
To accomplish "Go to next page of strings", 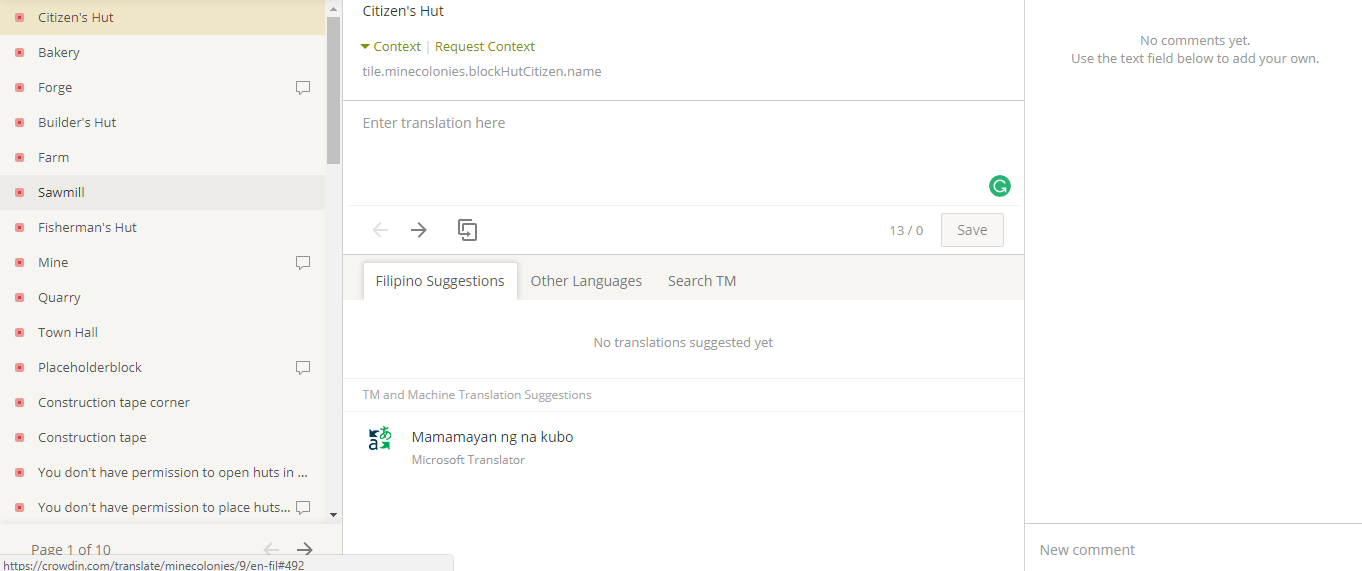I will [305, 549].
